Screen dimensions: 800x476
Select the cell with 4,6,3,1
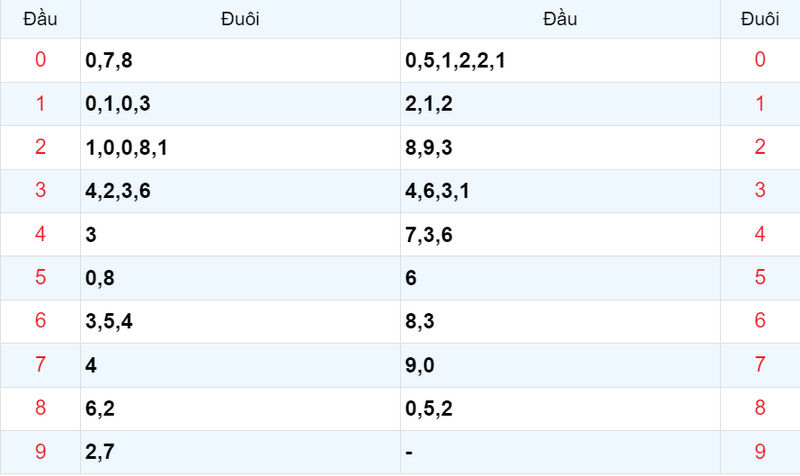tap(560, 191)
